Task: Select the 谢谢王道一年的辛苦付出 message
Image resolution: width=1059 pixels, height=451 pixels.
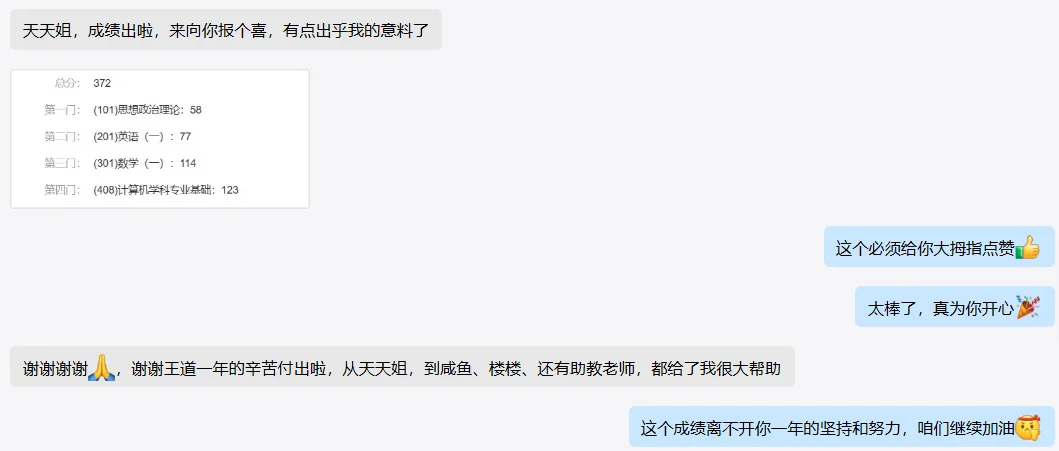Action: point(402,367)
